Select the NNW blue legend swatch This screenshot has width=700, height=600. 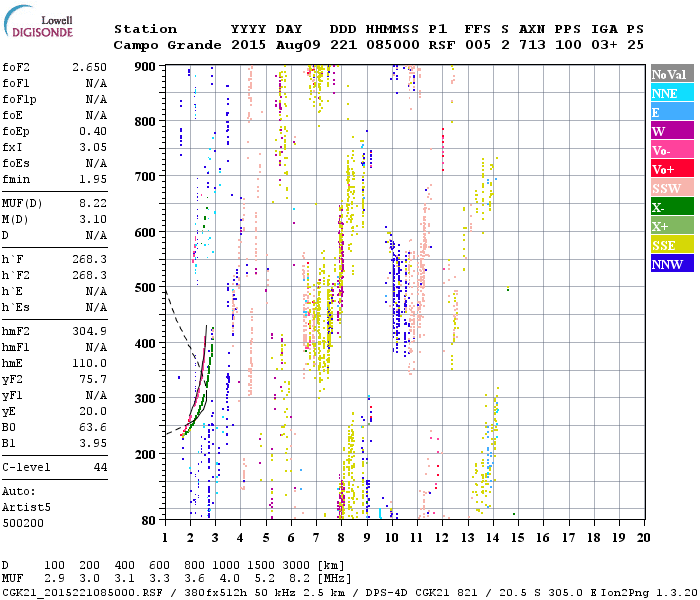click(672, 264)
